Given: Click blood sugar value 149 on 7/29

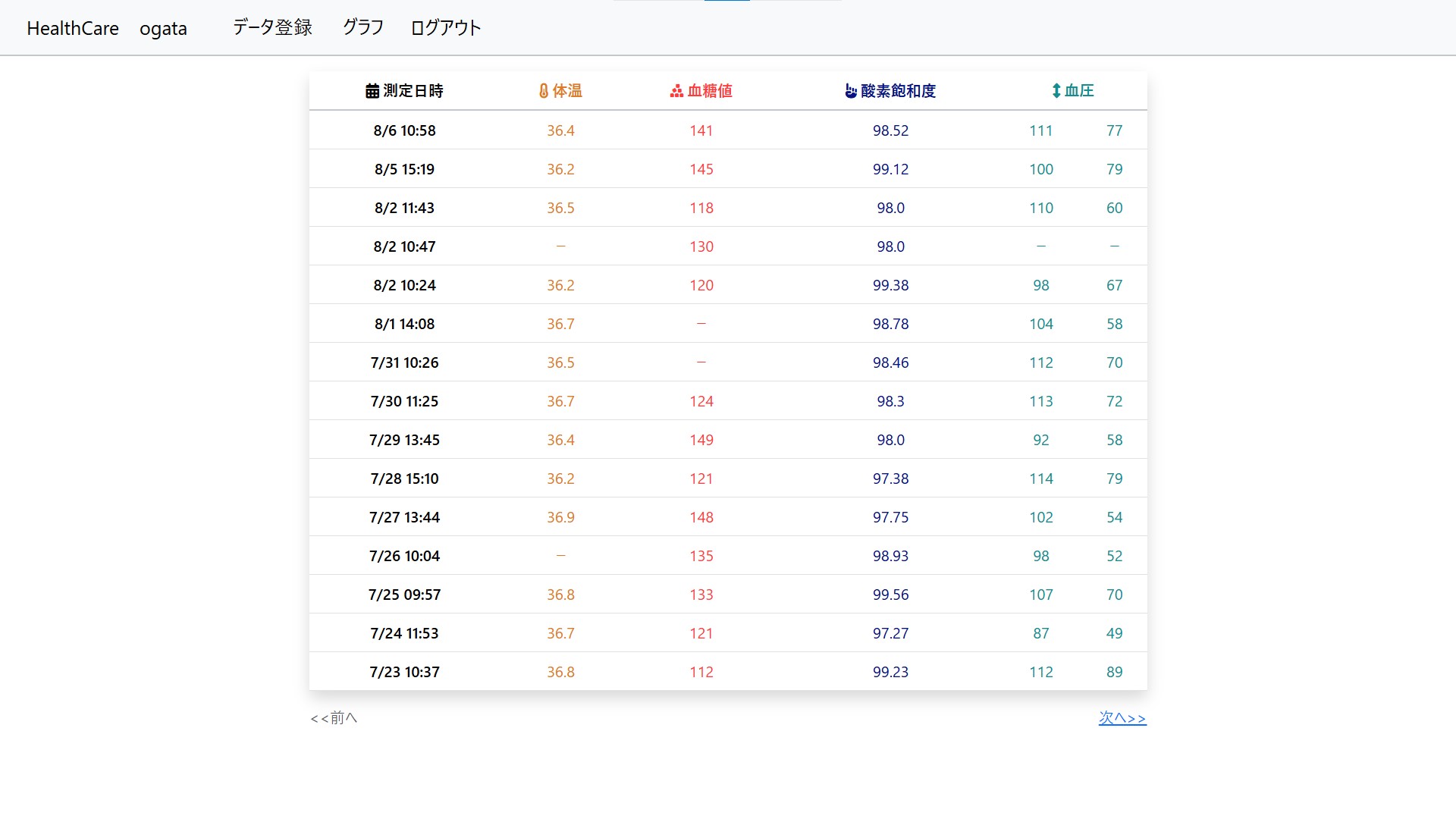Looking at the screenshot, I should tap(701, 440).
